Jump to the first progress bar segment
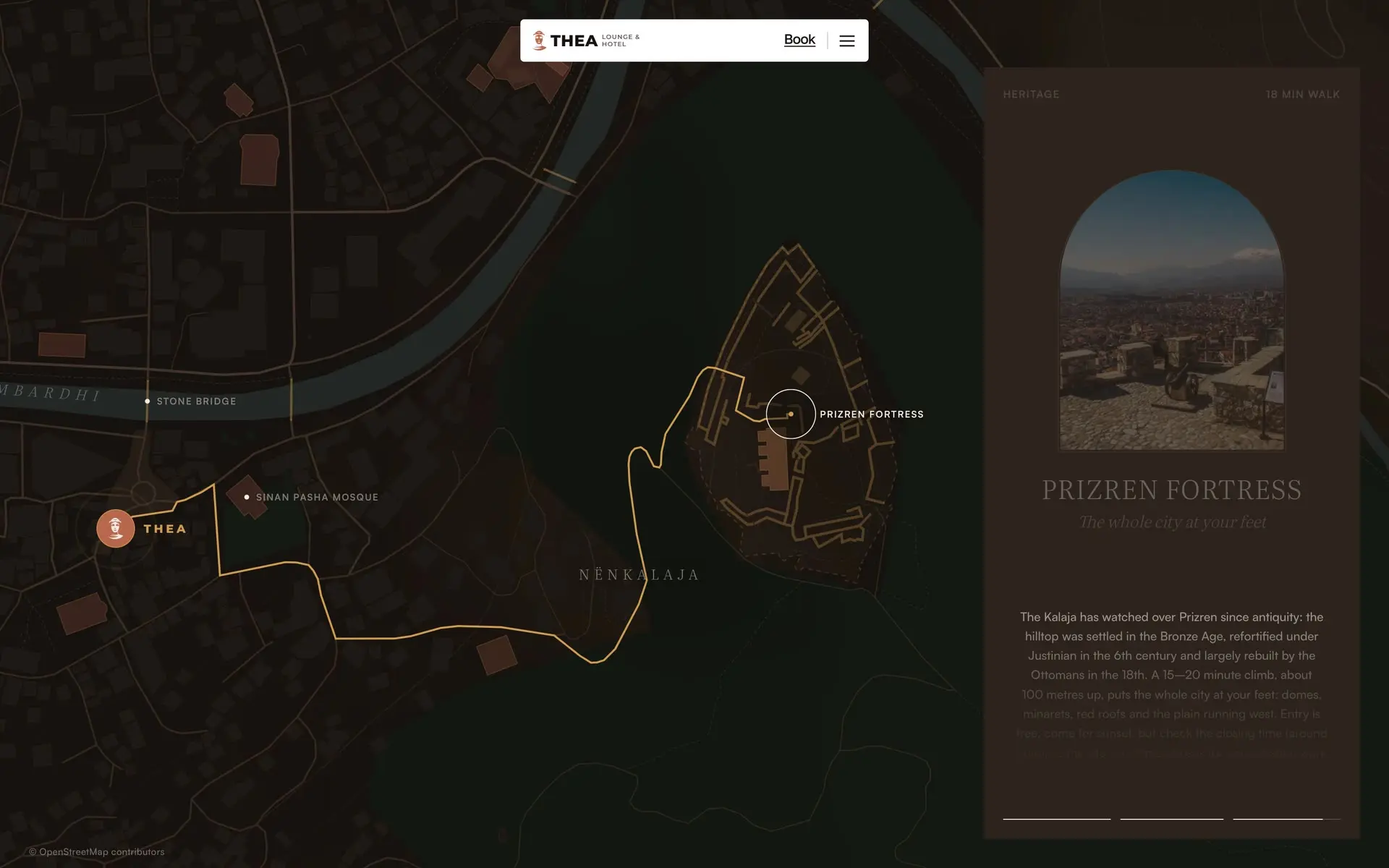This screenshot has width=1389, height=868. pos(1056,819)
